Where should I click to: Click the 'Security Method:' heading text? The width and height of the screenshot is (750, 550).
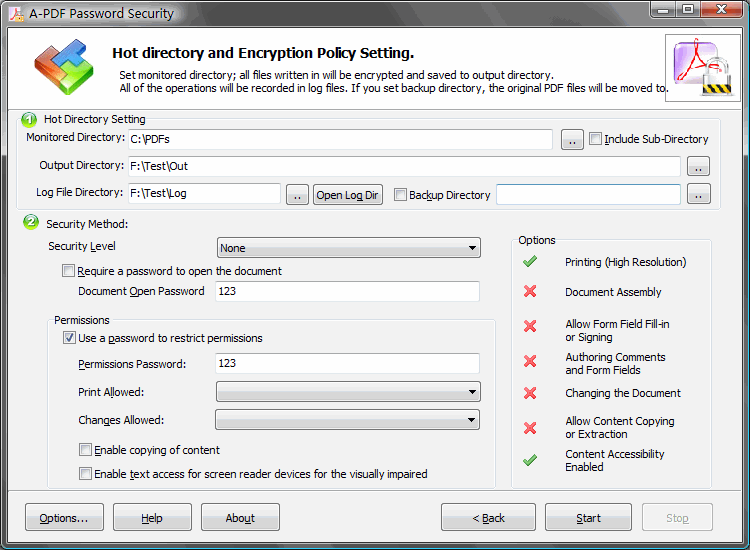(87, 224)
